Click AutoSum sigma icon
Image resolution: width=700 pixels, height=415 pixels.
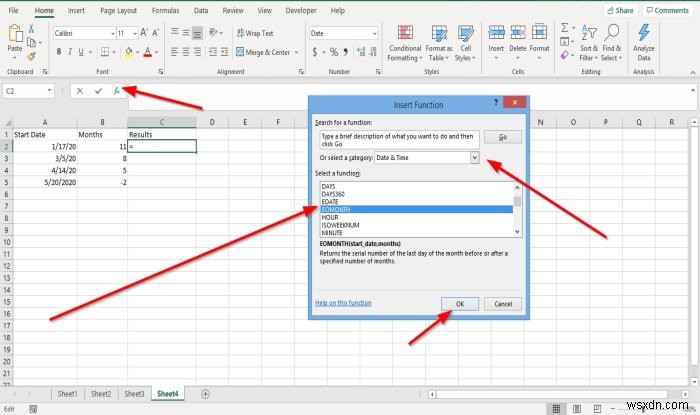coord(564,28)
